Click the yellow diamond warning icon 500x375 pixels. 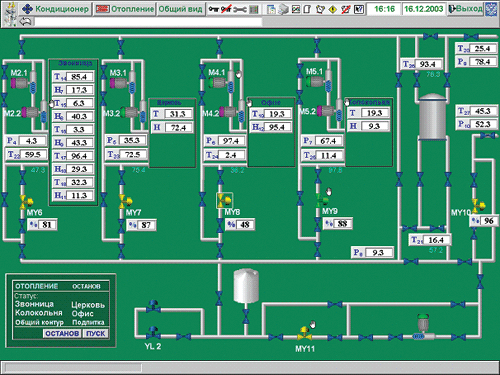point(333,10)
